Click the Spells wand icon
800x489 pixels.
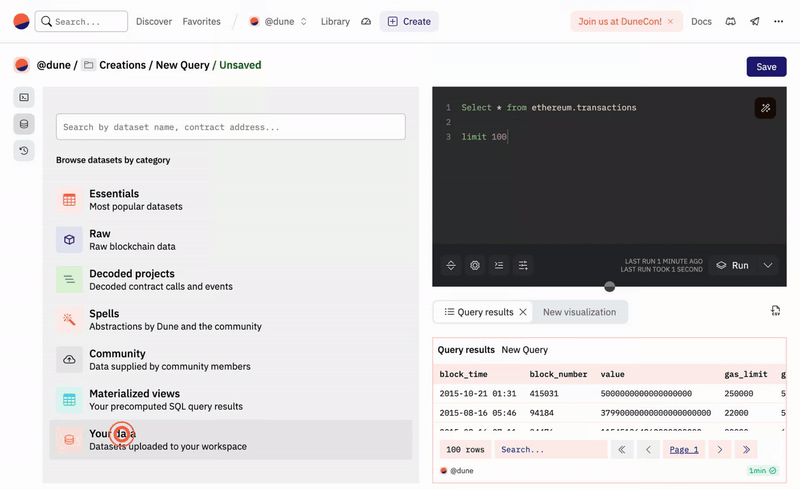click(x=69, y=320)
